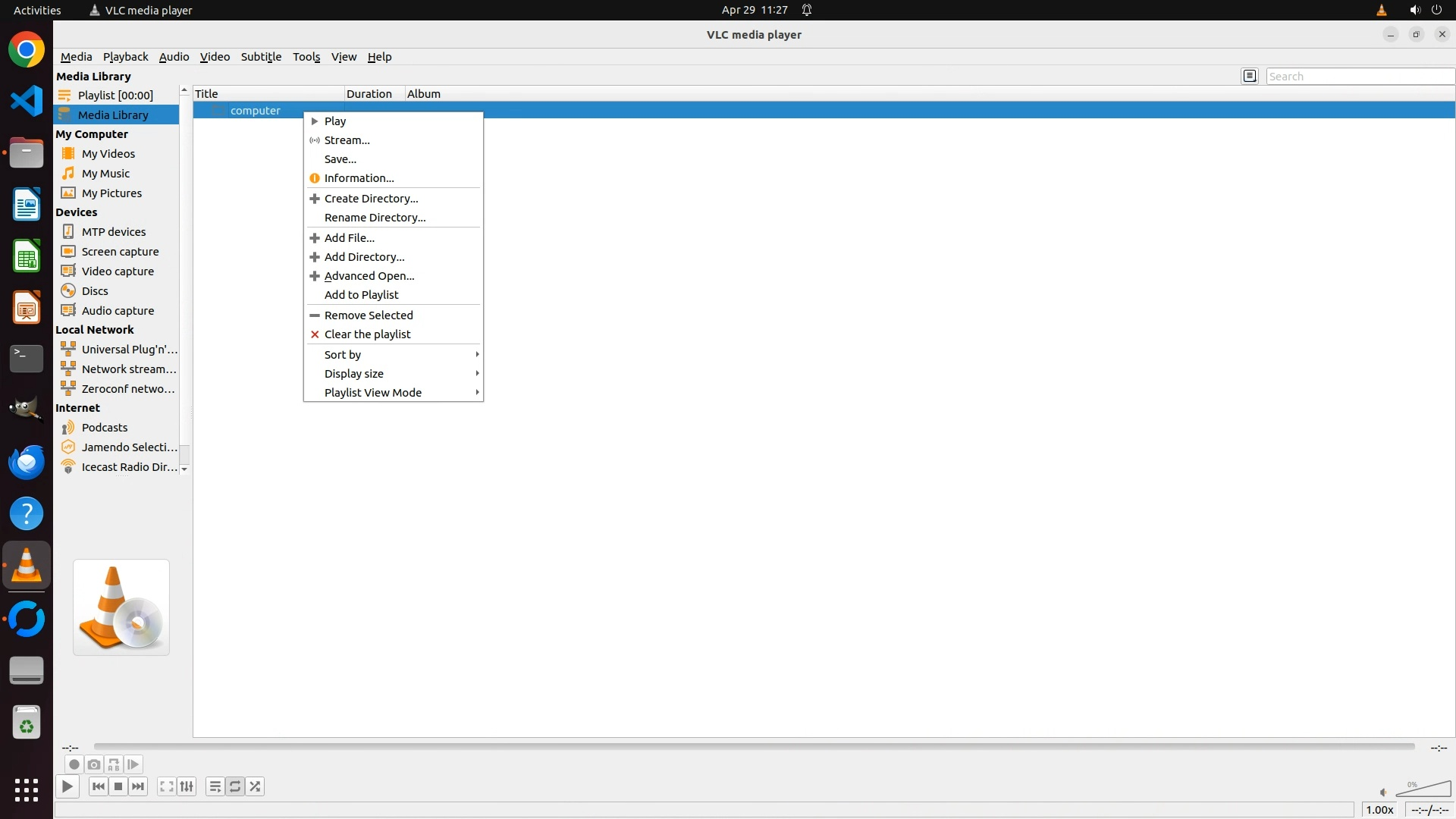
Task: Toggle the playlist panel button
Action: 215,786
